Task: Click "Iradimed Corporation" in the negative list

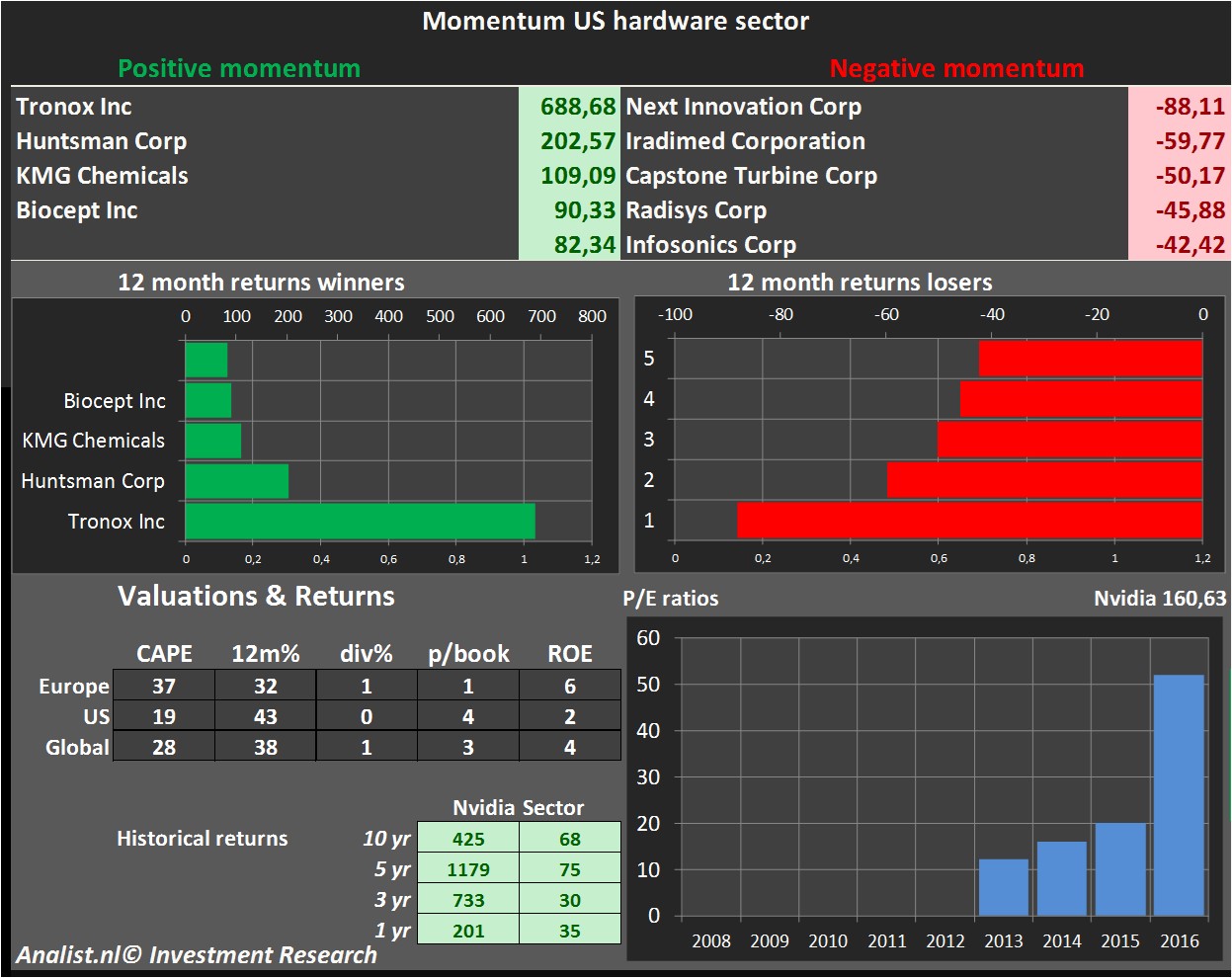Action: tap(746, 141)
